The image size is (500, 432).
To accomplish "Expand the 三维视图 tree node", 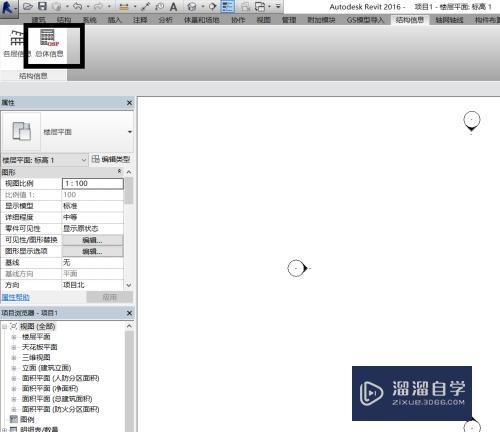I will (14, 358).
